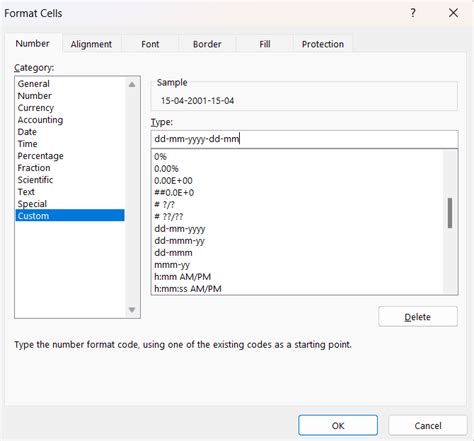Viewport: 474px width, 441px height.
Task: Click the OK button
Action: click(338, 425)
